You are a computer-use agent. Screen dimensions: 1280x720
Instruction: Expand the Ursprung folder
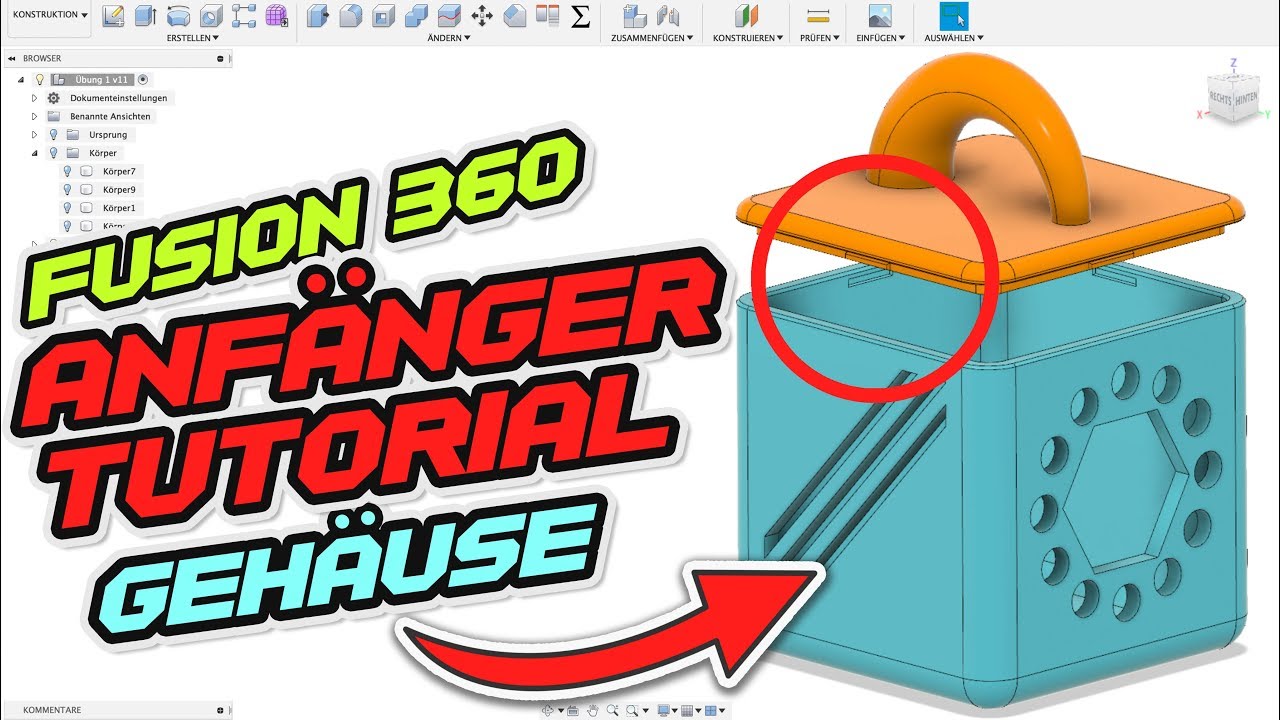coord(34,134)
